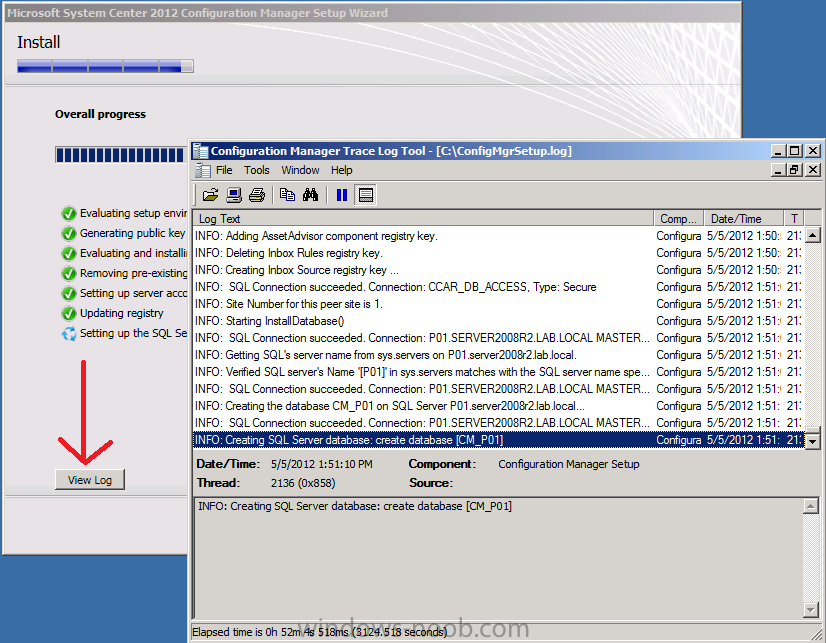This screenshot has width=826, height=643.
Task: Click the green check beside Removing pre-existing
Action: [x=68, y=273]
